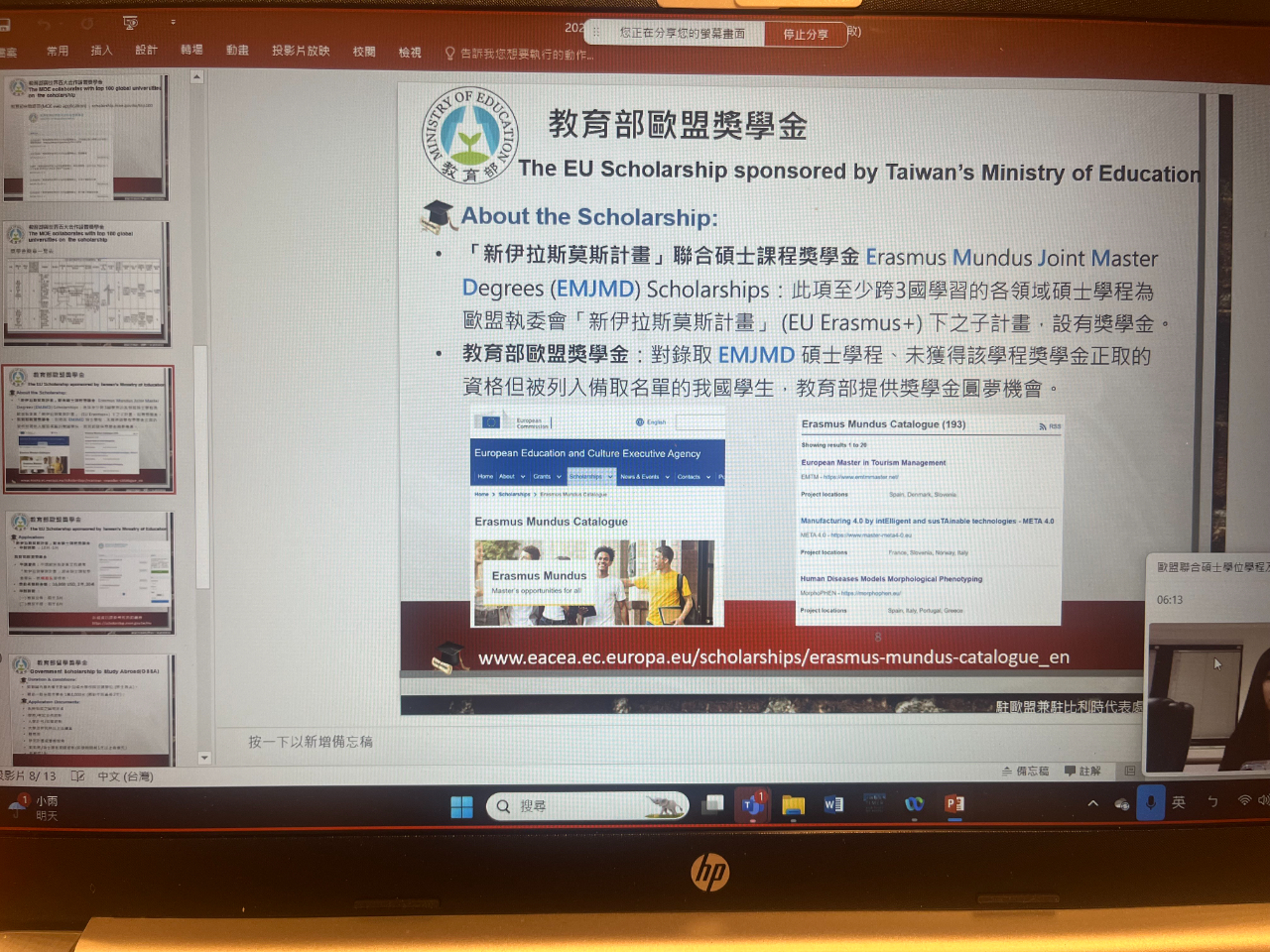Open the Word icon in the taskbar

click(833, 804)
